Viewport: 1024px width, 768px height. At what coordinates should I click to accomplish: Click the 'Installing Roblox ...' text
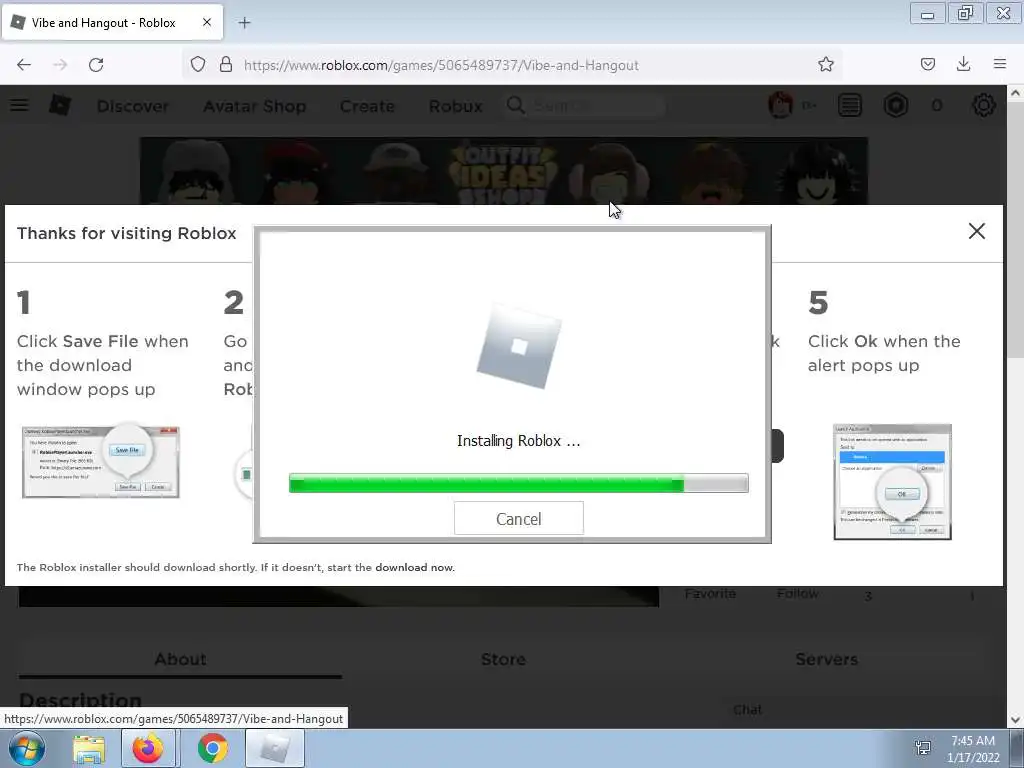click(519, 441)
